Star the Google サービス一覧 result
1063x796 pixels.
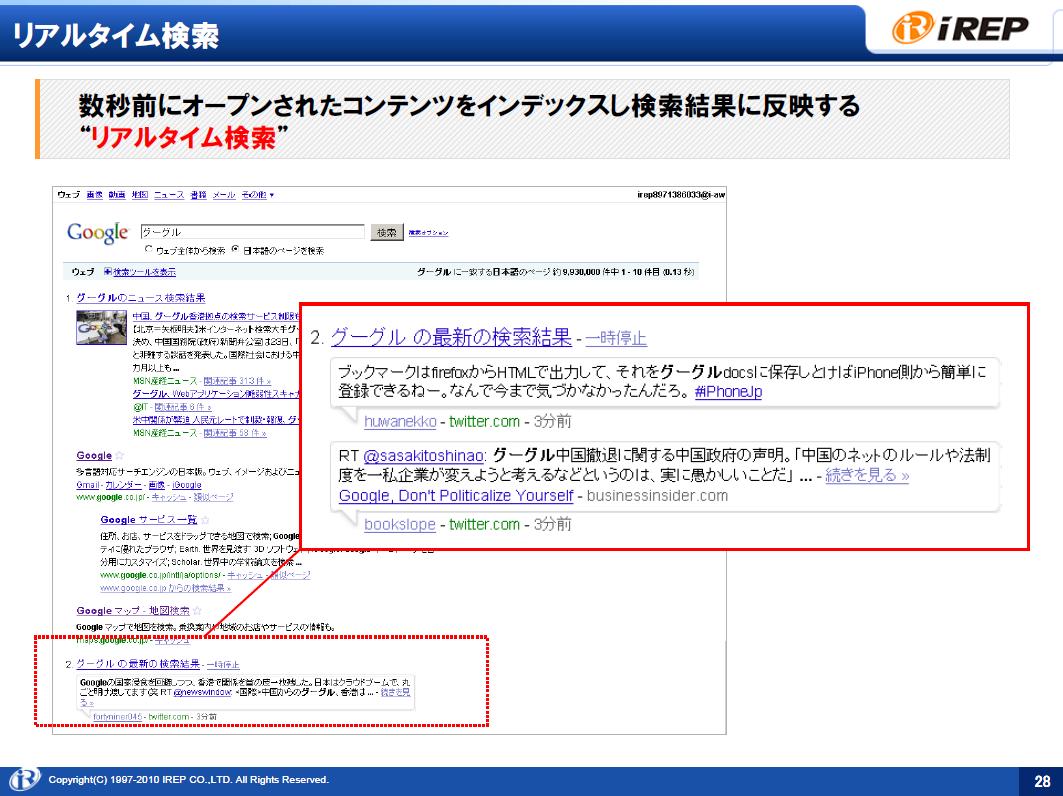pyautogui.click(x=205, y=520)
